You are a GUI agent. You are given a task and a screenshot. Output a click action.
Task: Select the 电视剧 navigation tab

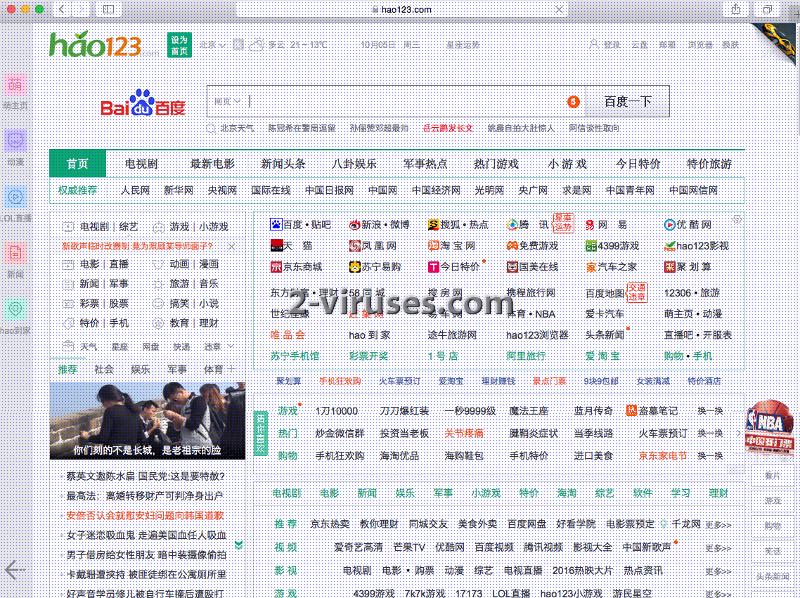[141, 164]
